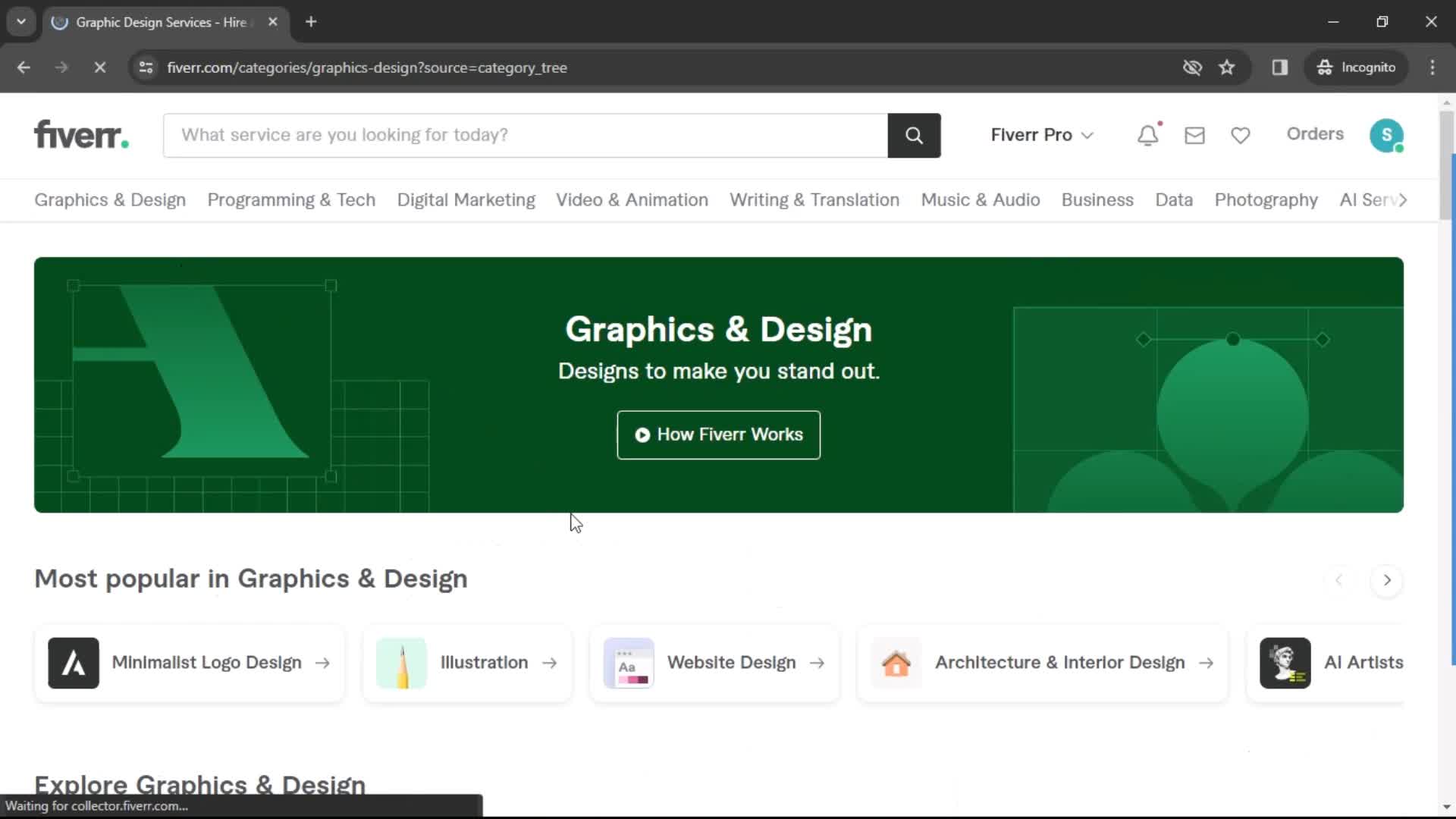Open the notifications bell
Viewport: 1456px width, 819px height.
(x=1148, y=135)
